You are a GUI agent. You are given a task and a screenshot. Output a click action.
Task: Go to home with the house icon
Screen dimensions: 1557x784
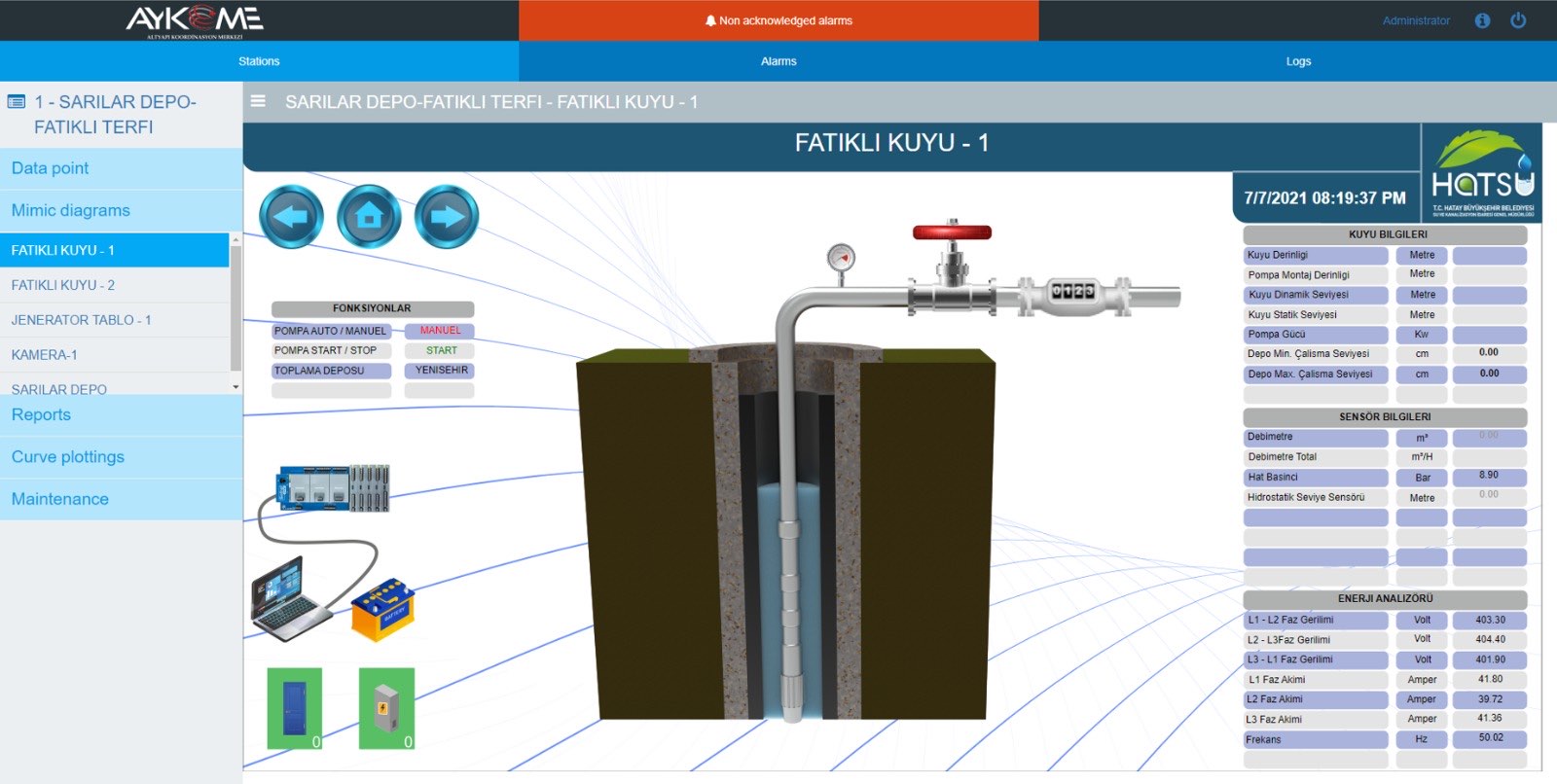click(x=369, y=216)
